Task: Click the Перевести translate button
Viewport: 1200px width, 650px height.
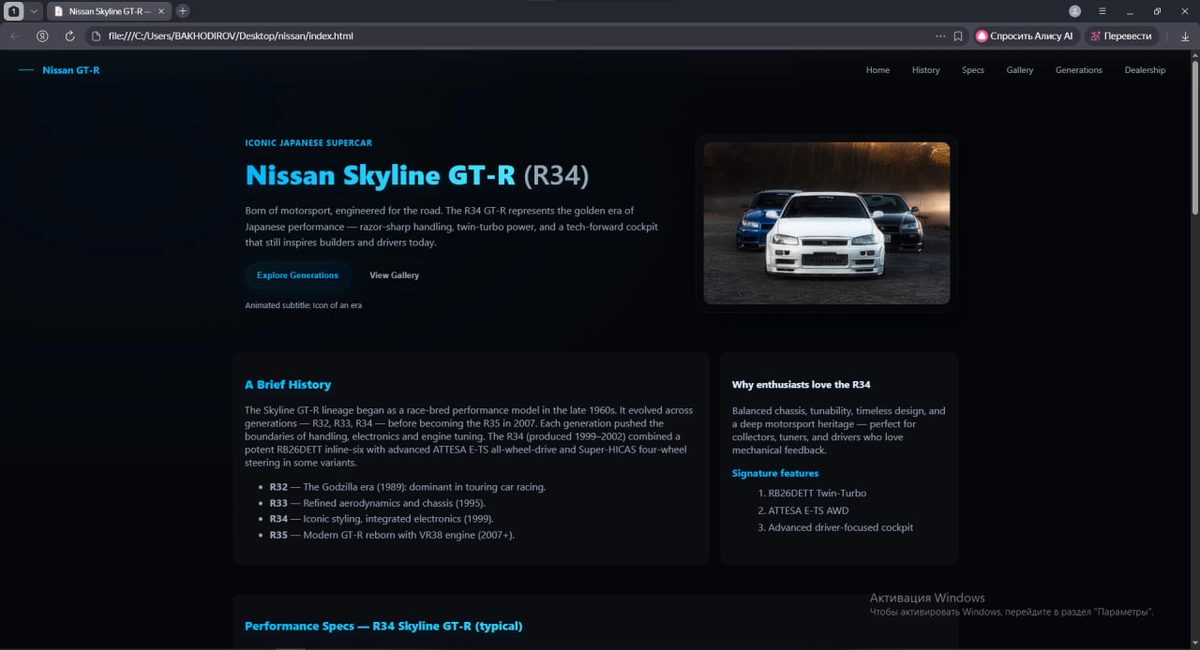Action: (1122, 36)
